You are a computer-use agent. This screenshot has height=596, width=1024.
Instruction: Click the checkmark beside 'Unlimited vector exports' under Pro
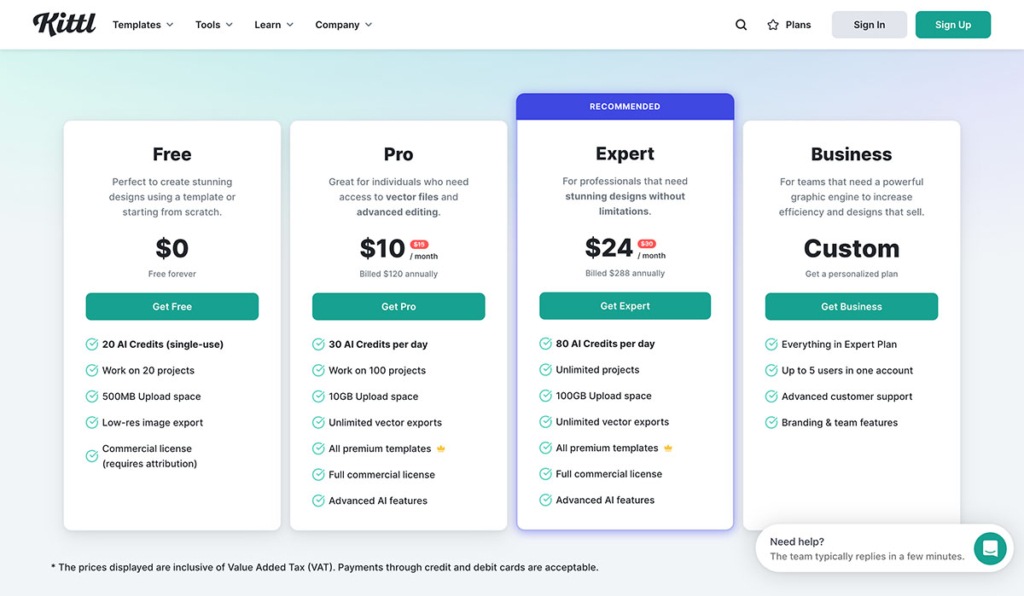(x=320, y=421)
